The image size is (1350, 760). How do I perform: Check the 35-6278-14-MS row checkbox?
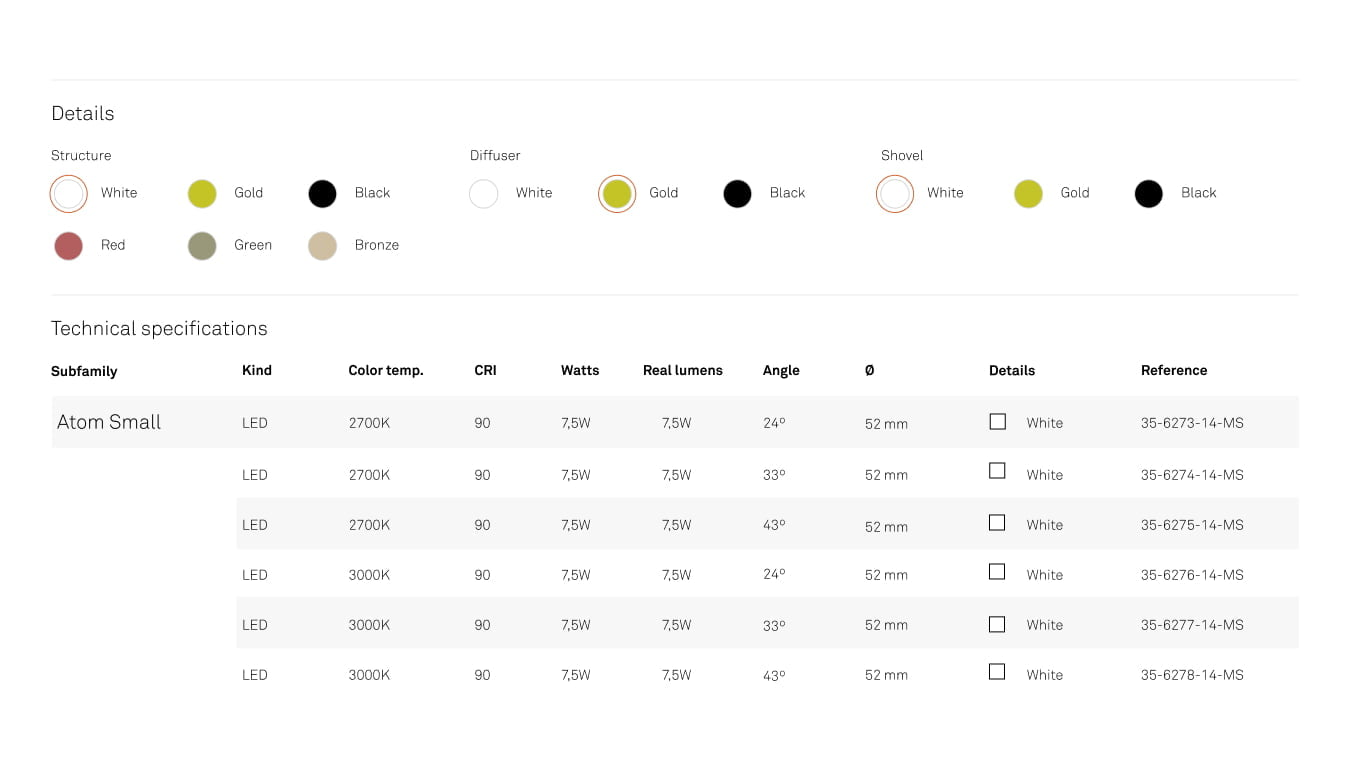click(x=997, y=672)
